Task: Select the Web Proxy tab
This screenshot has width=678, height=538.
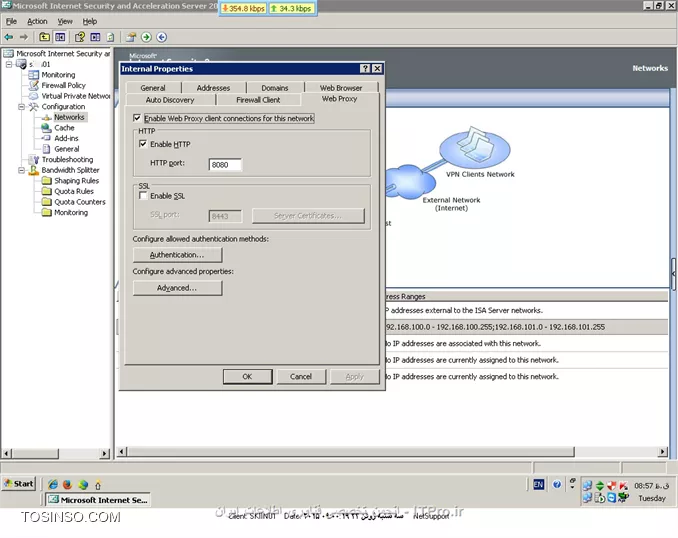Action: [339, 99]
